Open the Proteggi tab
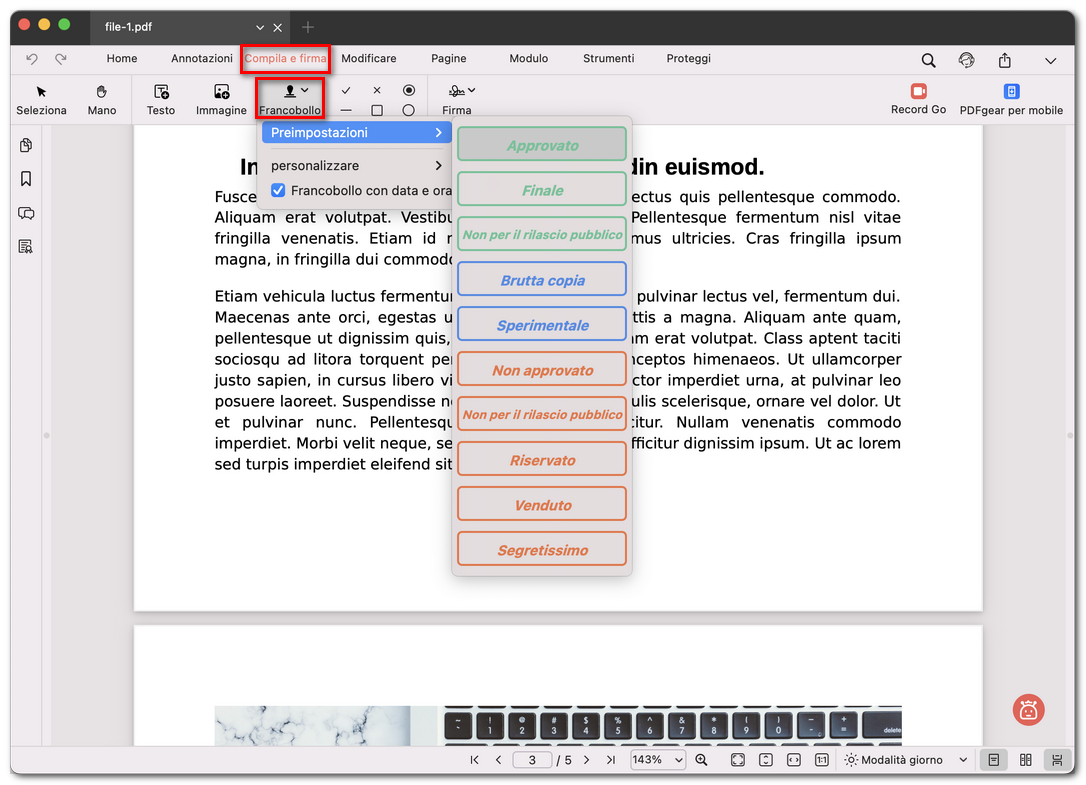Screen dimensions: 1086x785 pyautogui.click(x=688, y=59)
